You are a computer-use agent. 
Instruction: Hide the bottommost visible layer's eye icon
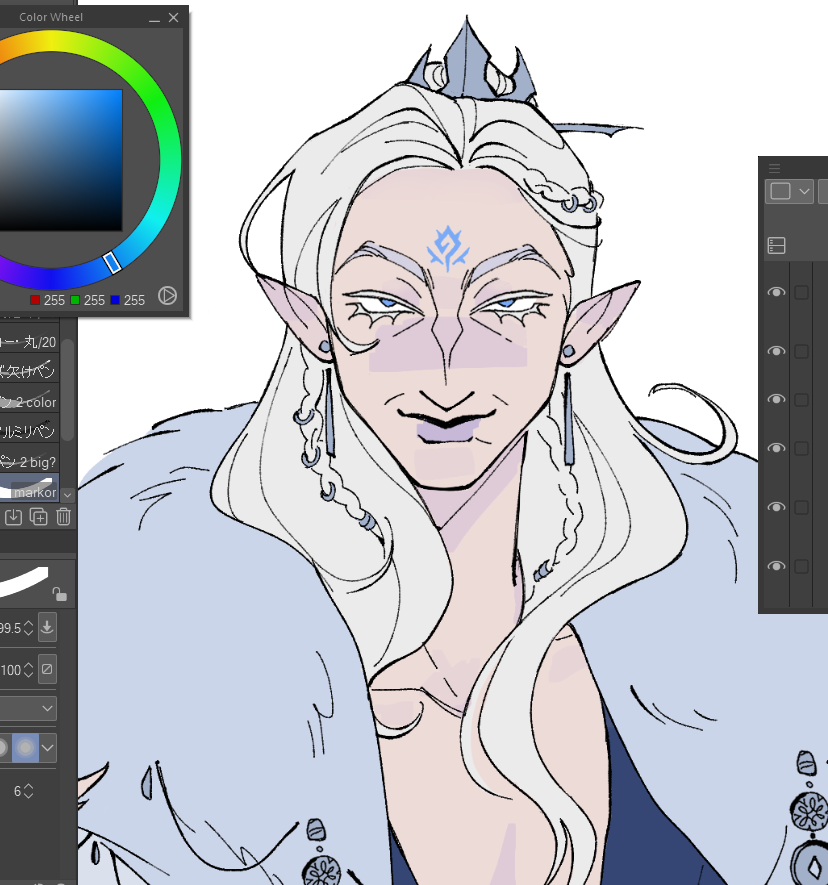tap(777, 566)
